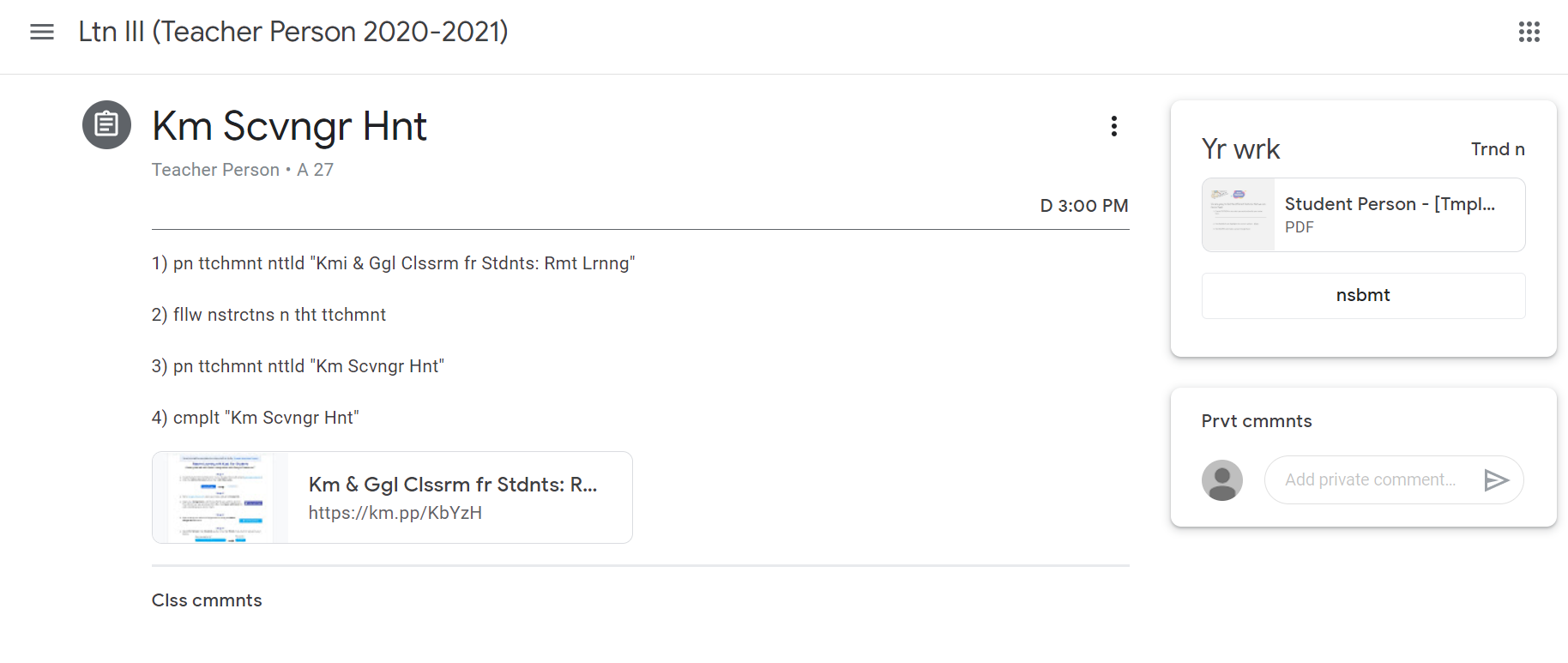Click the attached document thumbnail image
Image resolution: width=1568 pixels, height=663 pixels.
pos(220,497)
